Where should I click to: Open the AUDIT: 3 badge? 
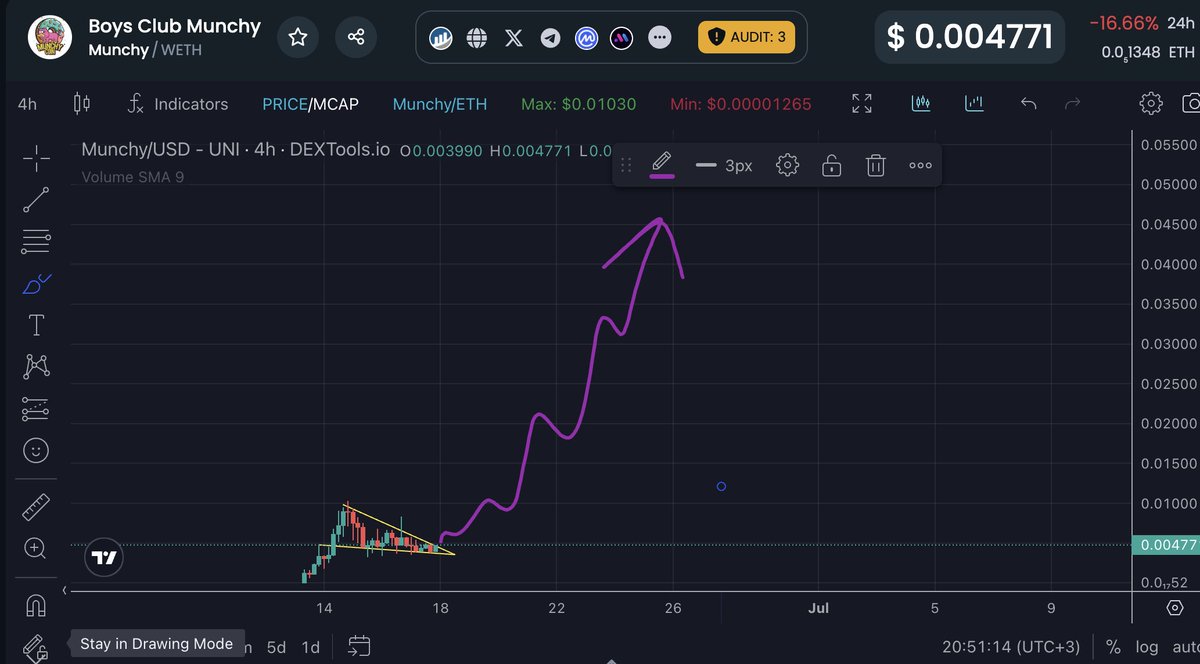click(x=746, y=37)
